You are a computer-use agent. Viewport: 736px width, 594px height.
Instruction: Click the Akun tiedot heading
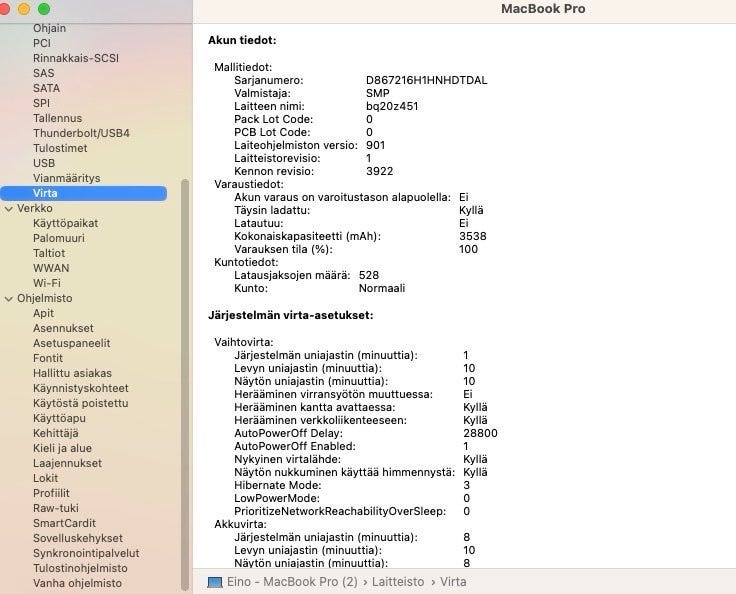[x=242, y=40]
